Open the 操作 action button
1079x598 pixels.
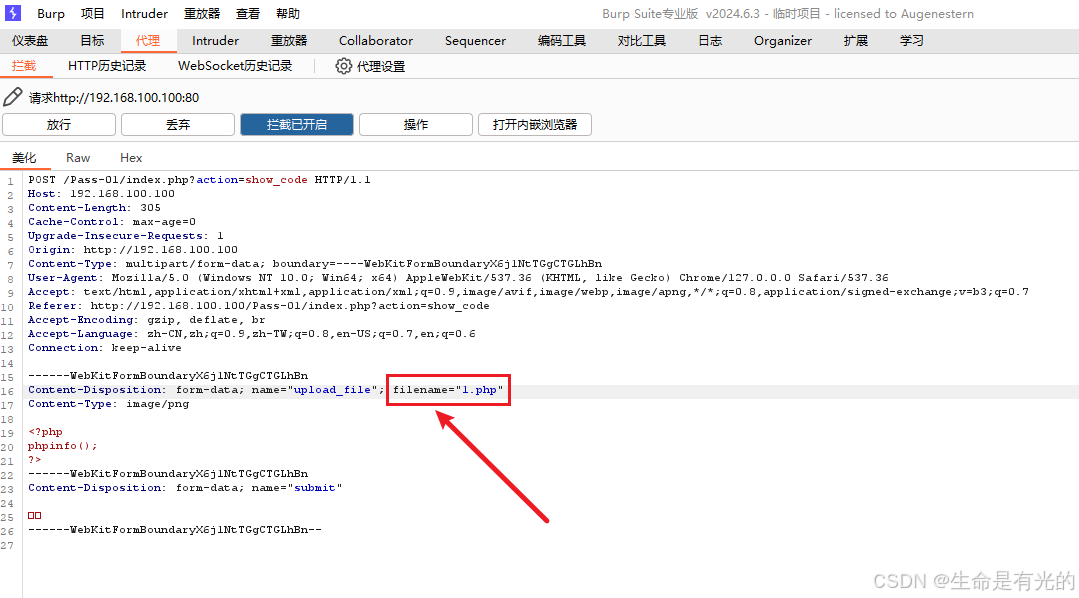416,125
